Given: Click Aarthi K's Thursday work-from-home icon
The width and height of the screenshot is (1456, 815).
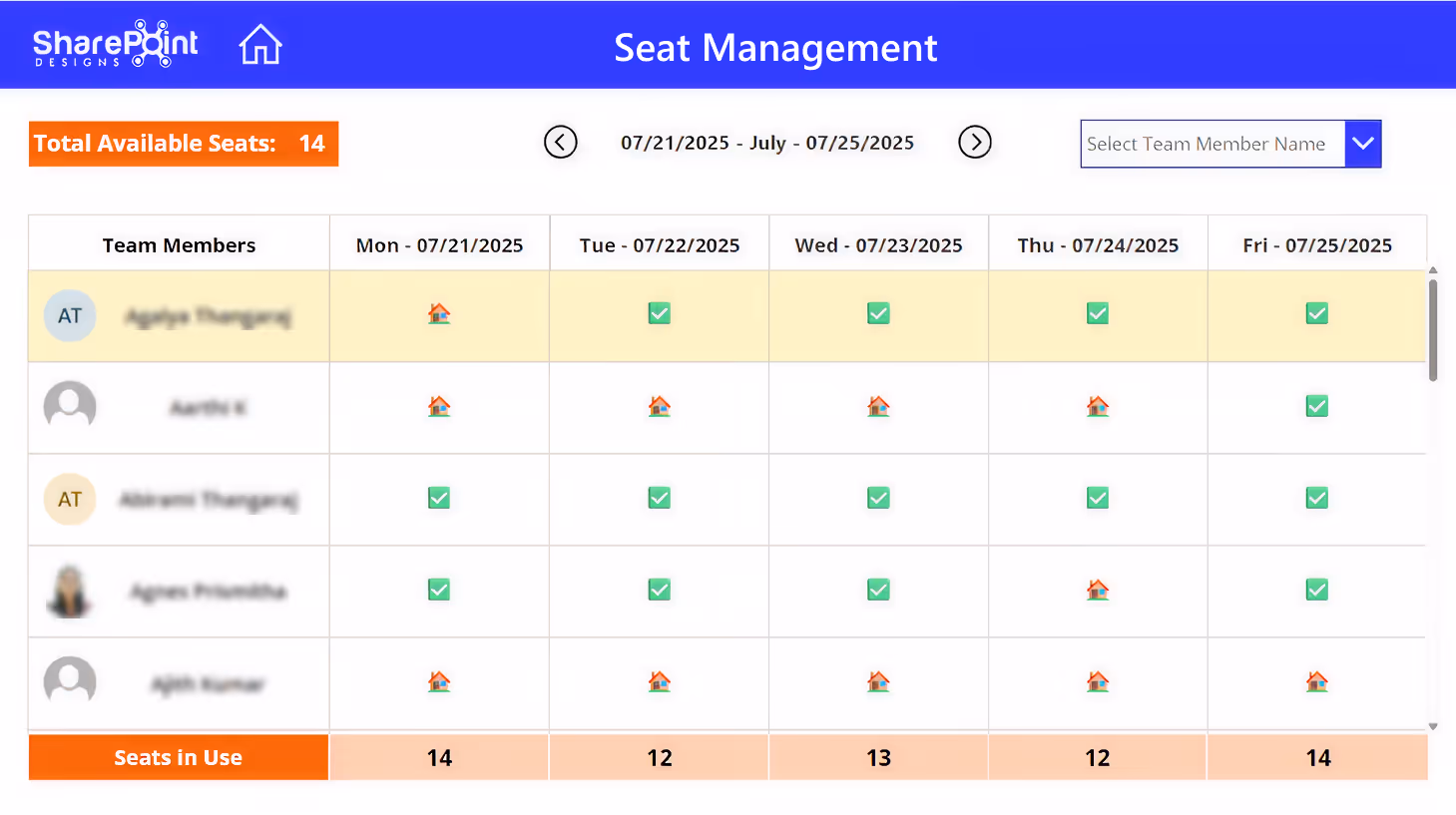Looking at the screenshot, I should tap(1097, 406).
